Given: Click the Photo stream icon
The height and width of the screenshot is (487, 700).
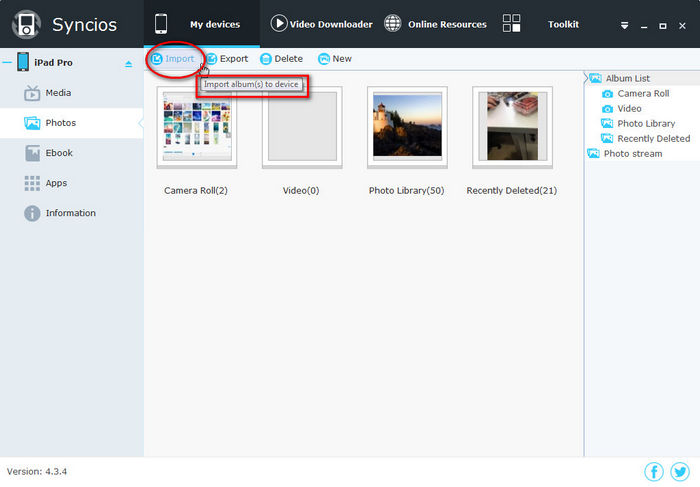Looking at the screenshot, I should click(593, 154).
